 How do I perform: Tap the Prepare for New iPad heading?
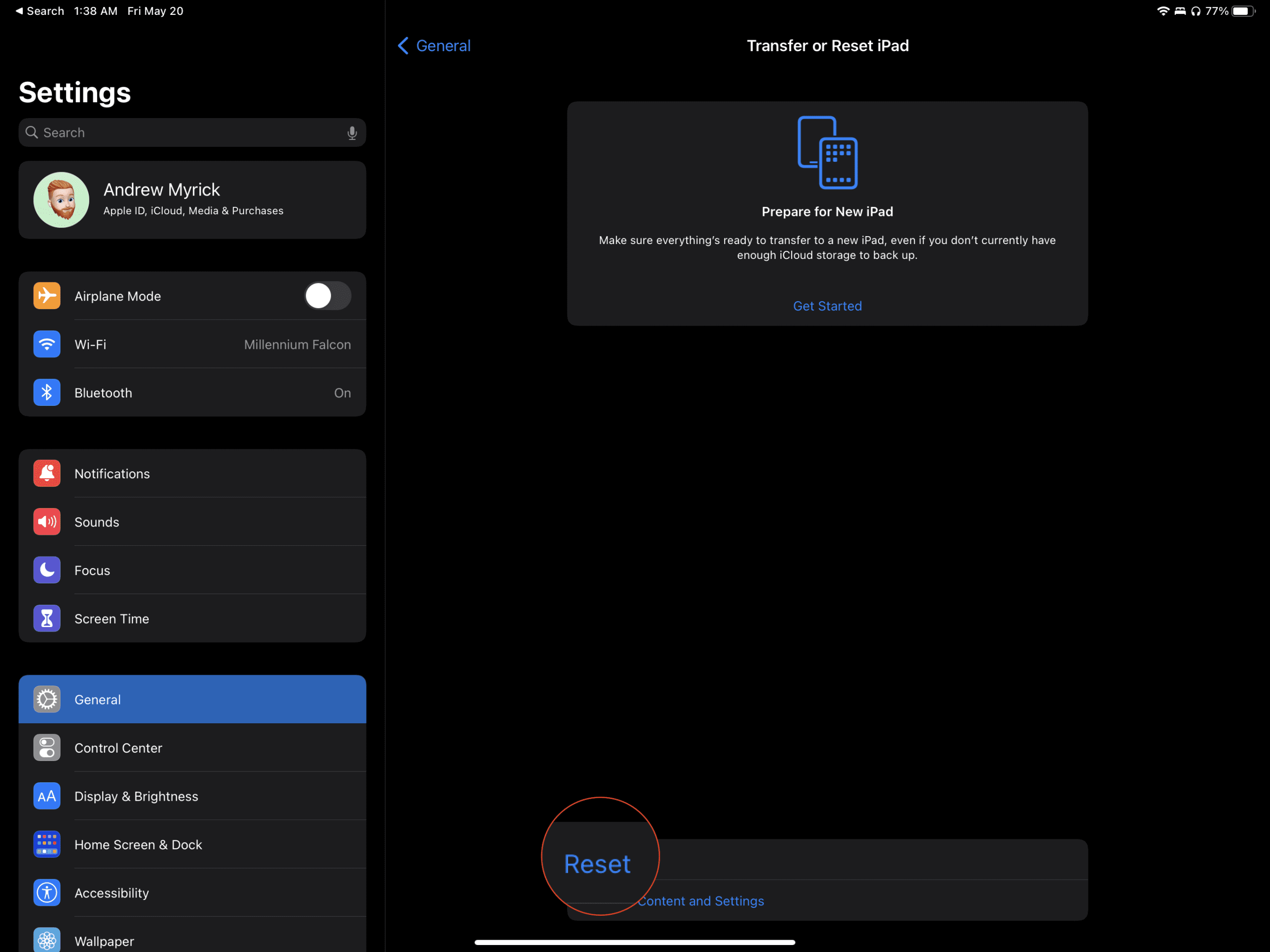coord(827,212)
